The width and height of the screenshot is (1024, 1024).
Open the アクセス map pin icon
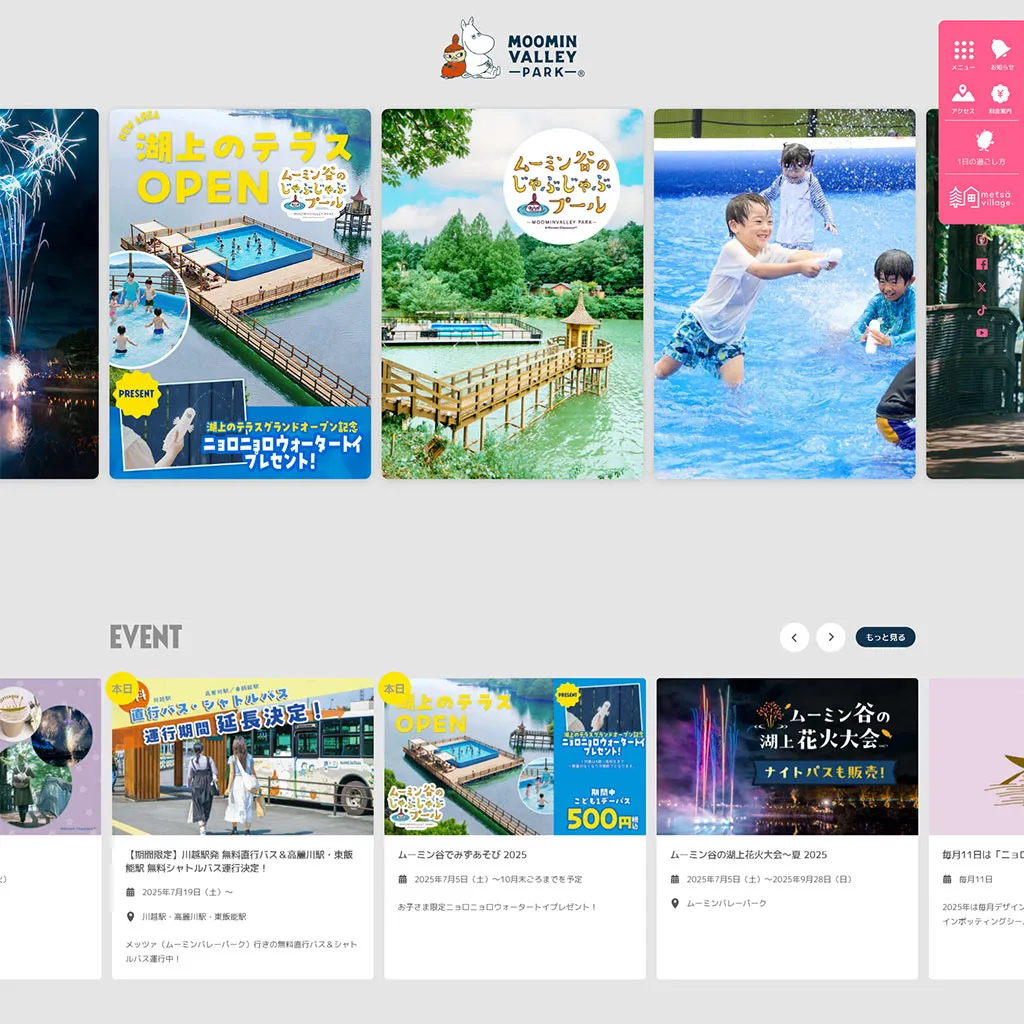(x=963, y=98)
